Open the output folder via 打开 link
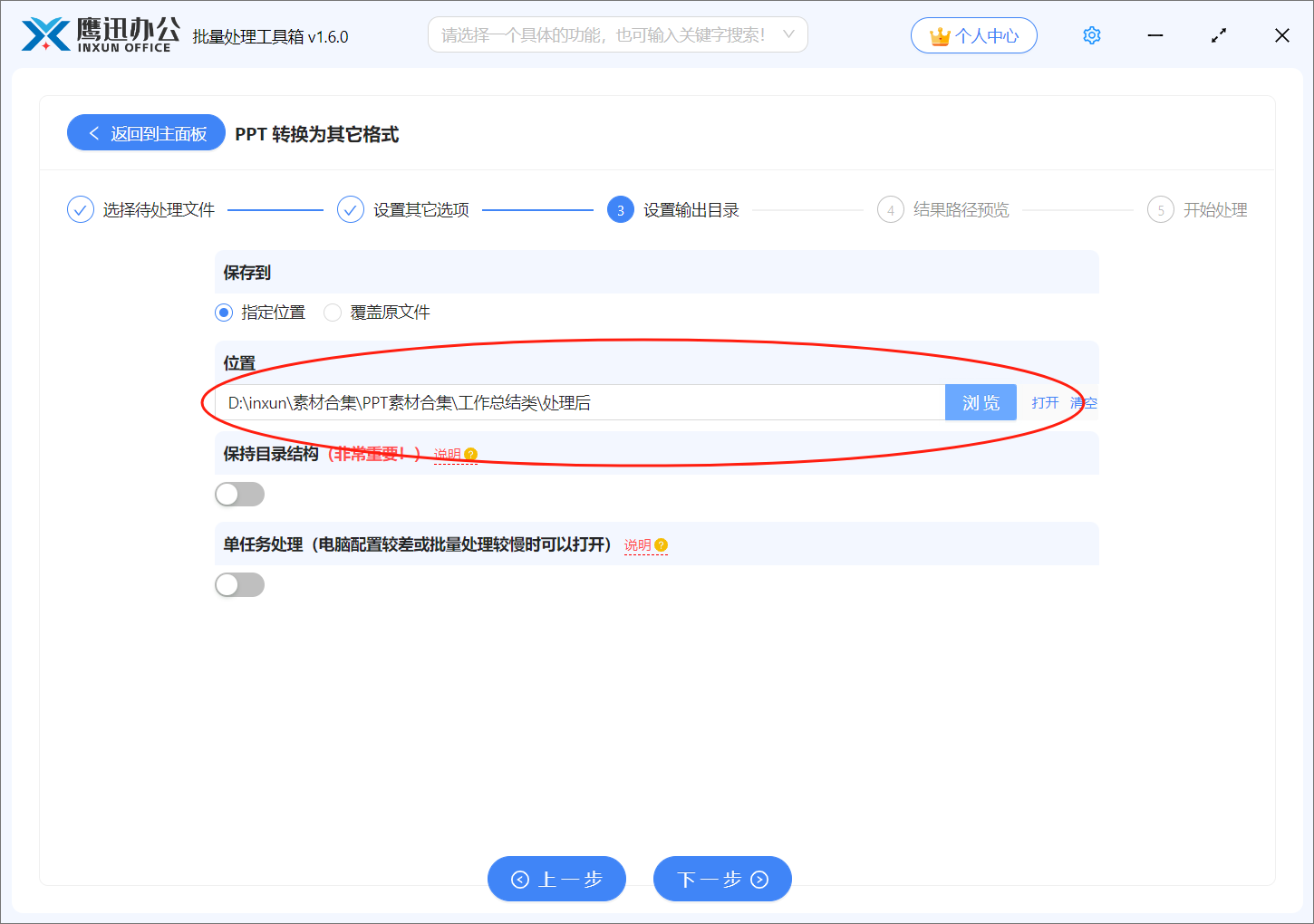The image size is (1314, 924). pos(1044,402)
